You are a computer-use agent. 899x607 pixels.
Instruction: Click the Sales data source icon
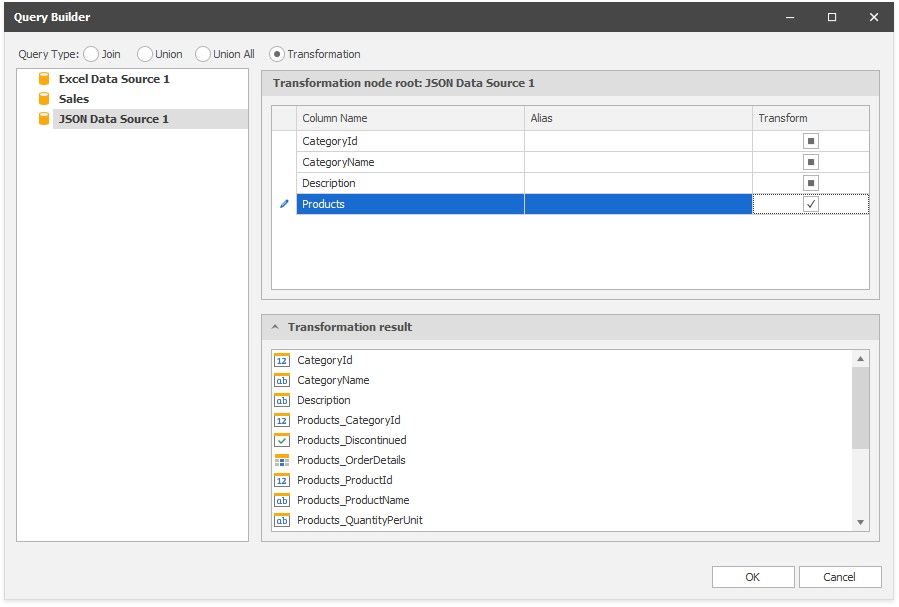[x=44, y=99]
